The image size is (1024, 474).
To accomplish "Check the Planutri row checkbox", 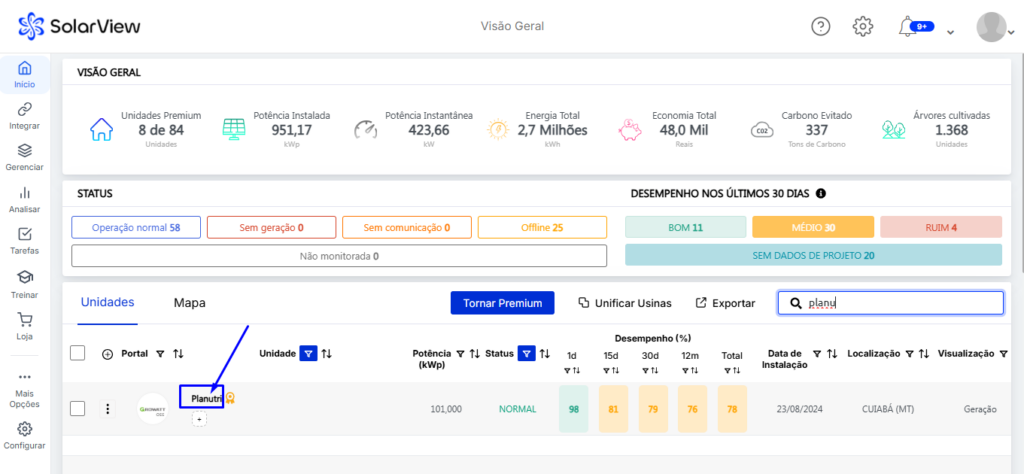I will [x=78, y=409].
